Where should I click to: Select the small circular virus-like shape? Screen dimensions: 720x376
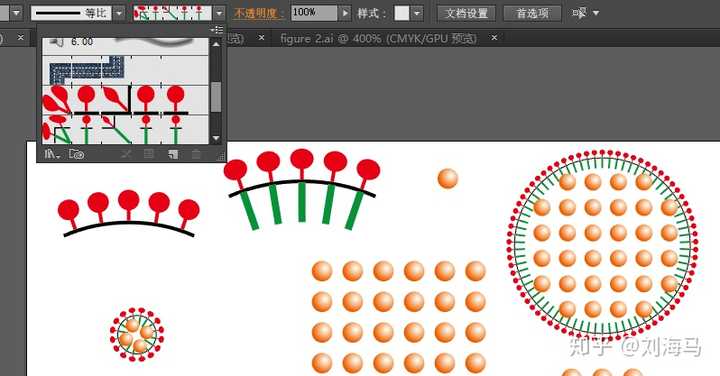click(x=137, y=334)
